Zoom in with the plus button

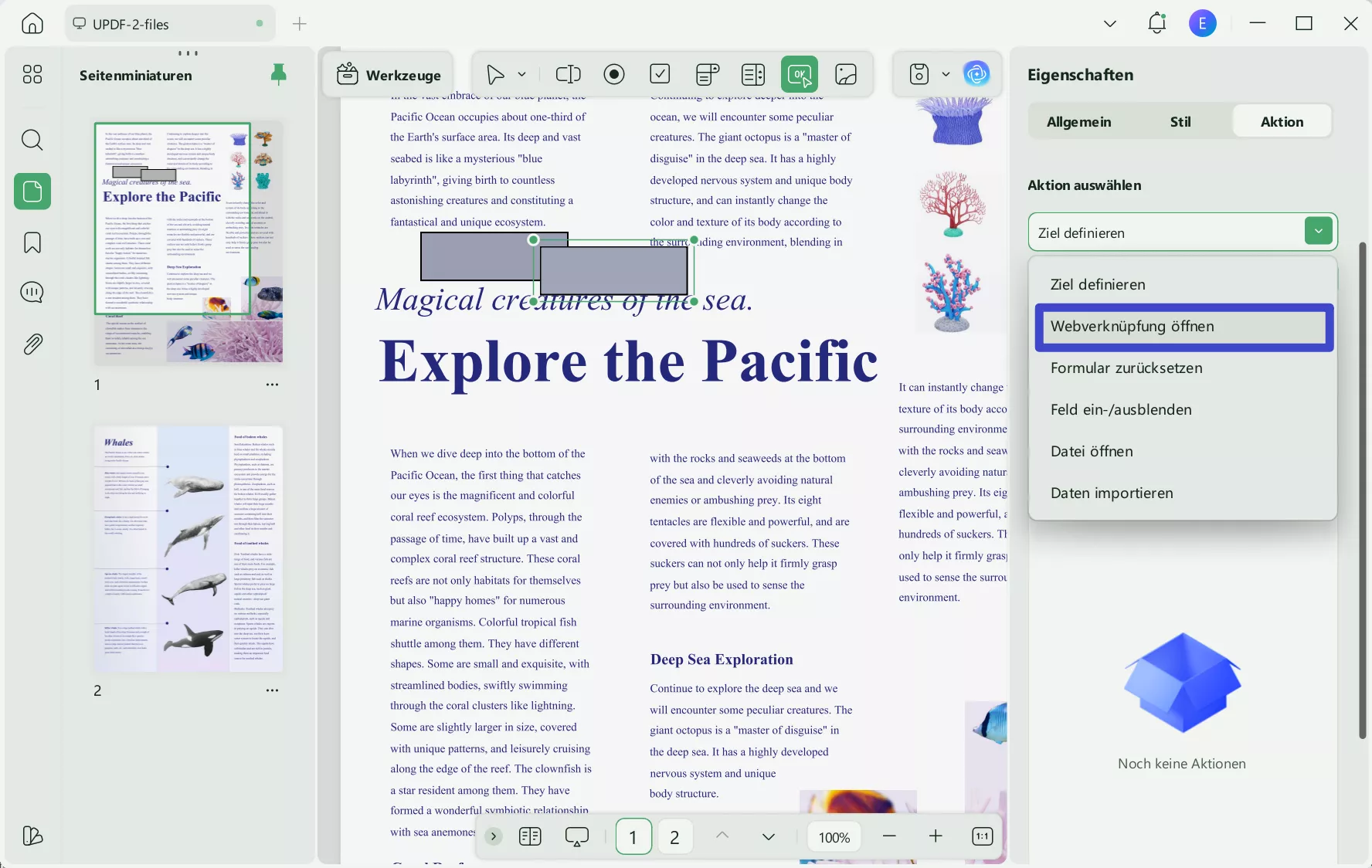click(936, 836)
